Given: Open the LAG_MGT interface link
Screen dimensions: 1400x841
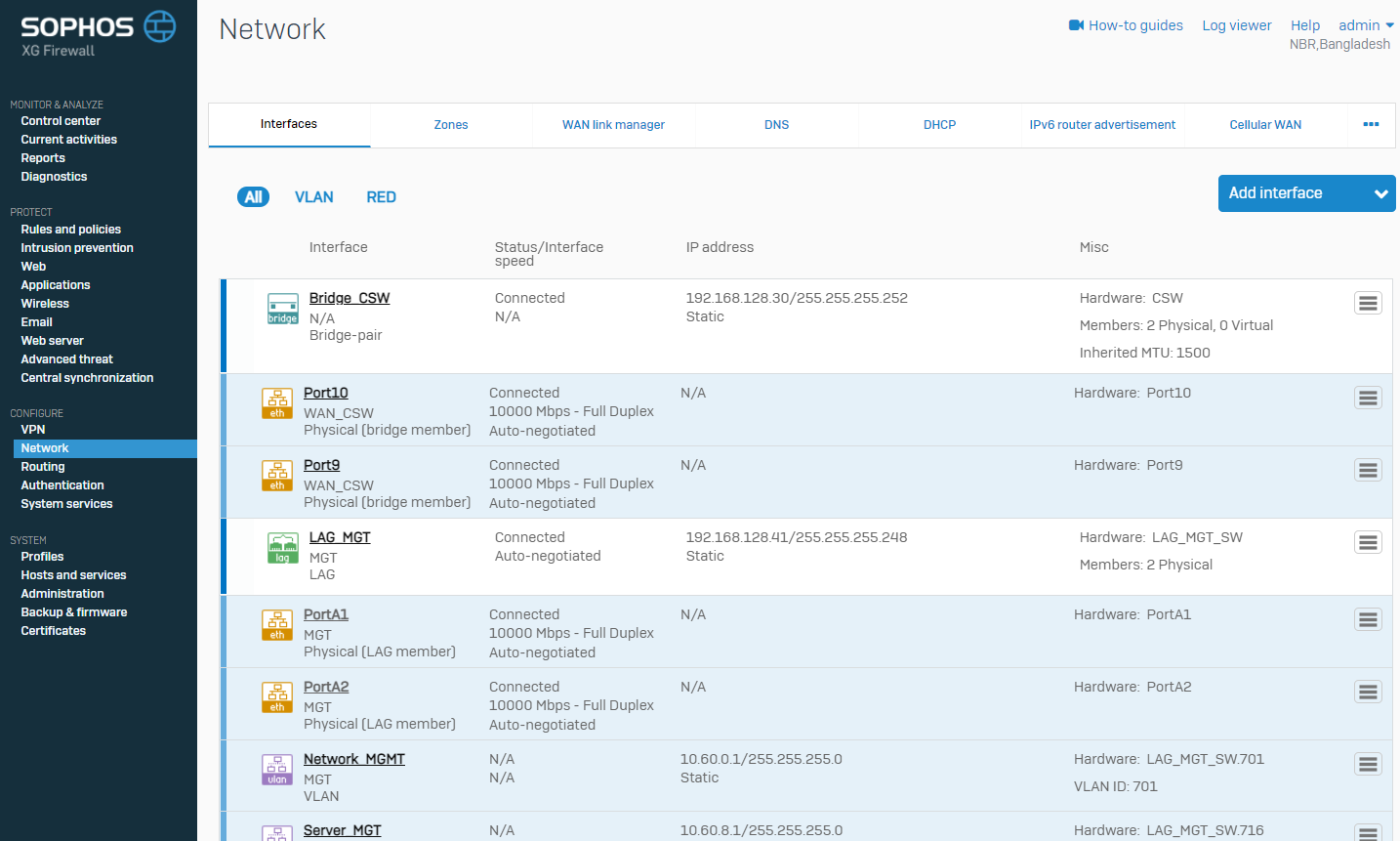Looking at the screenshot, I should [340, 537].
